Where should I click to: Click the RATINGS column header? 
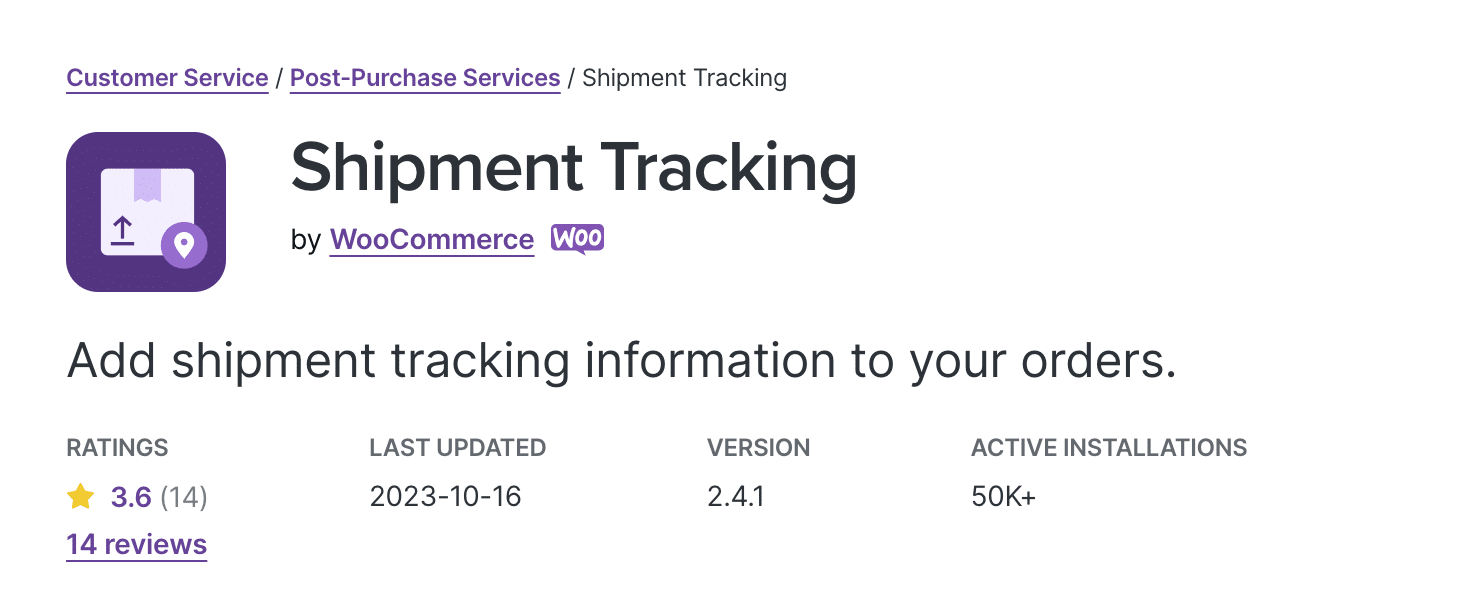click(117, 447)
